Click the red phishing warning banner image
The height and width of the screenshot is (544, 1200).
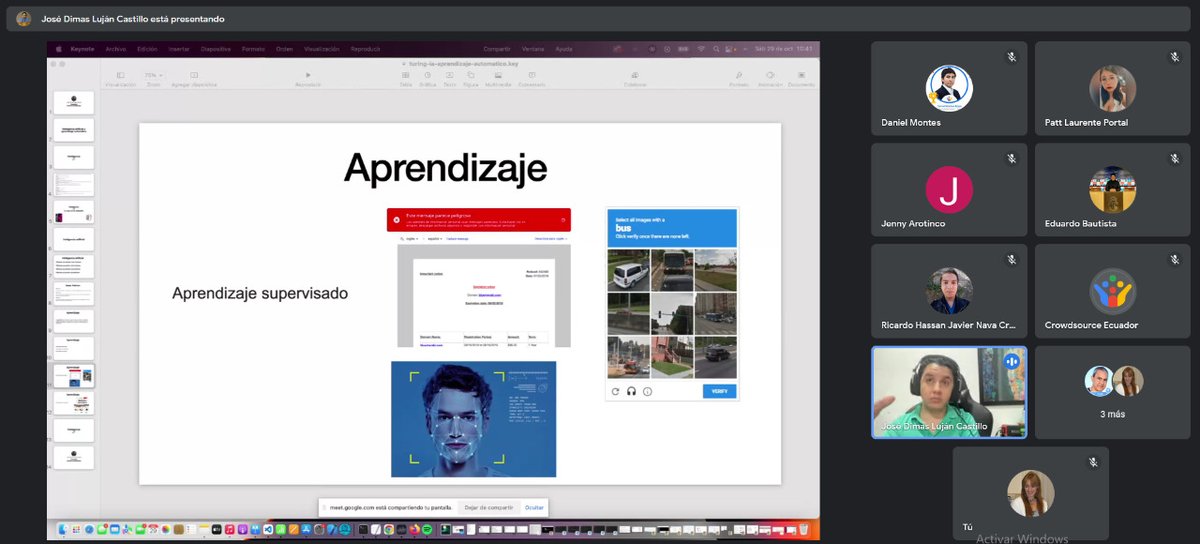[479, 220]
